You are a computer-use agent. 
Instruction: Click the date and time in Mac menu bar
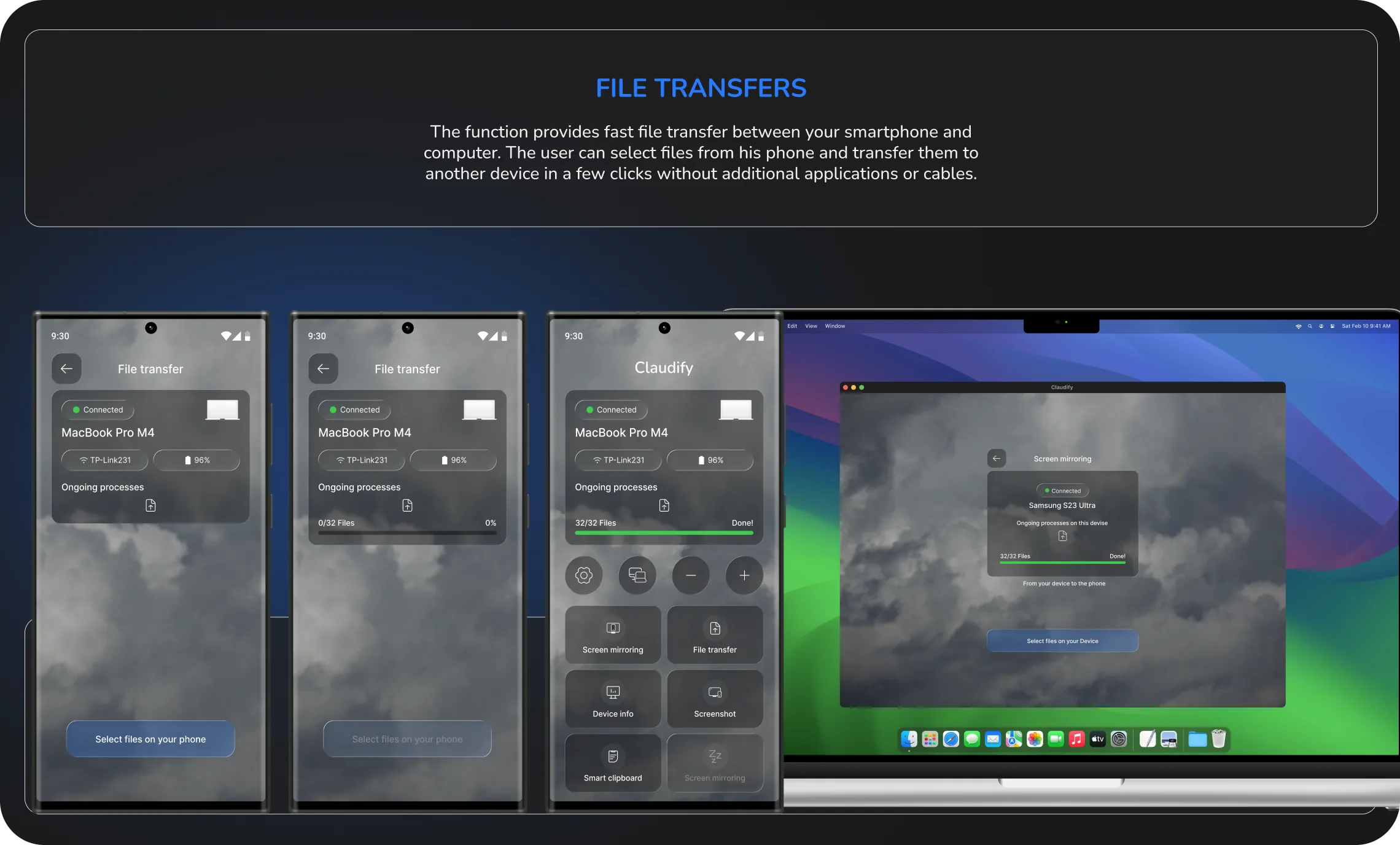pos(1366,326)
